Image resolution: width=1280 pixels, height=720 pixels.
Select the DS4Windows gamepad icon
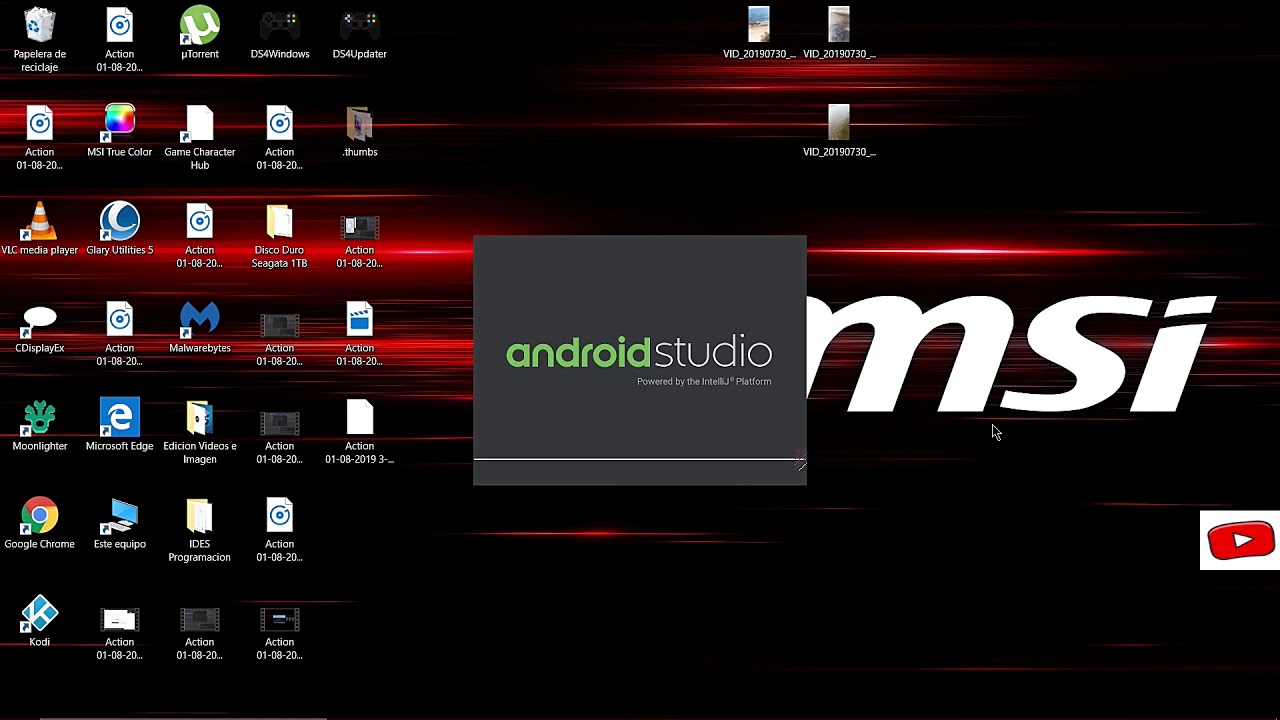[x=280, y=25]
